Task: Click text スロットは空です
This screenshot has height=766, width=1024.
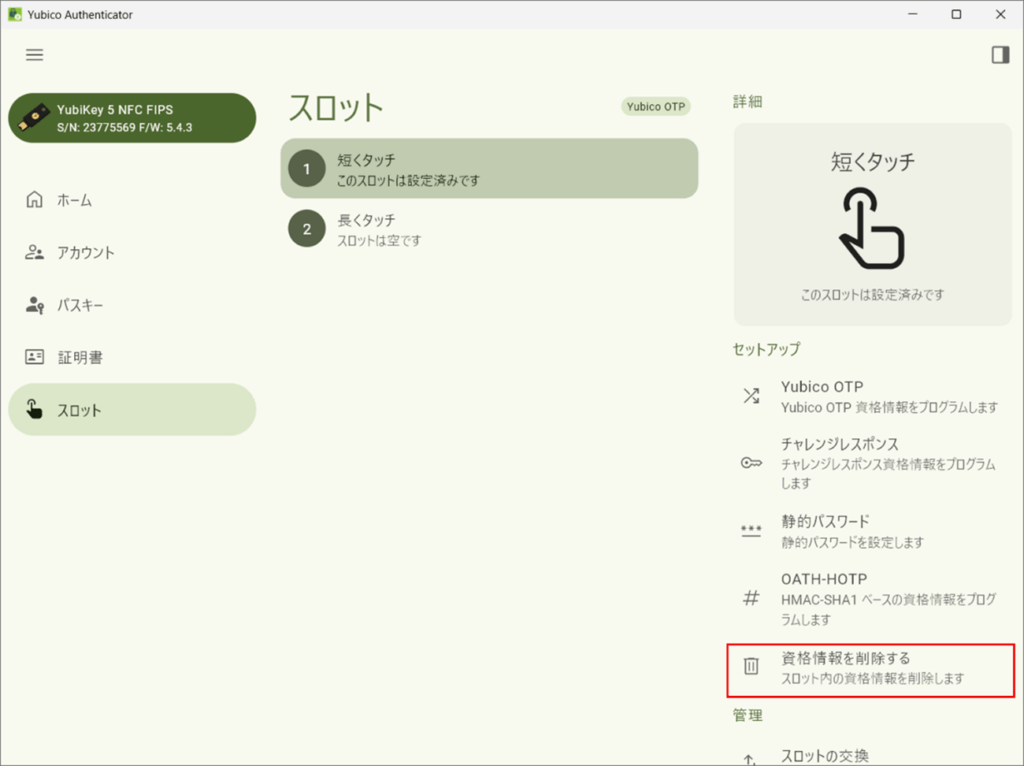Action: click(x=379, y=241)
